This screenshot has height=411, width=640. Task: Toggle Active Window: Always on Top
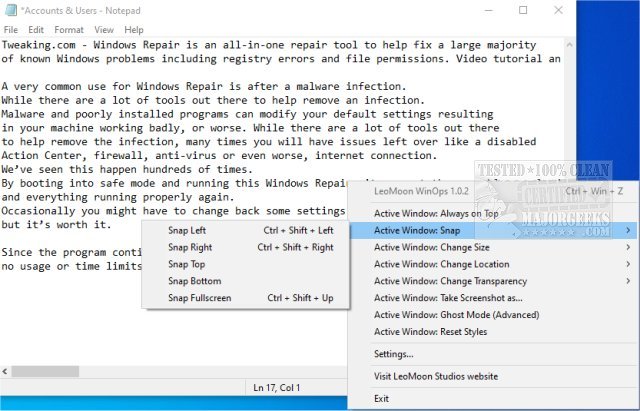pos(436,213)
